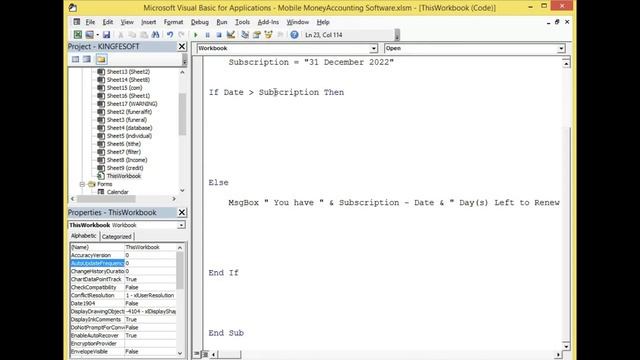640x360 pixels.
Task: Select the Calendar form in project tree
Action: tap(118, 192)
